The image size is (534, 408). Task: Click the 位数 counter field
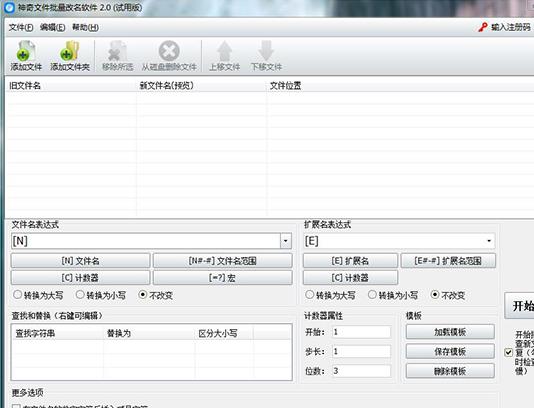tap(361, 371)
